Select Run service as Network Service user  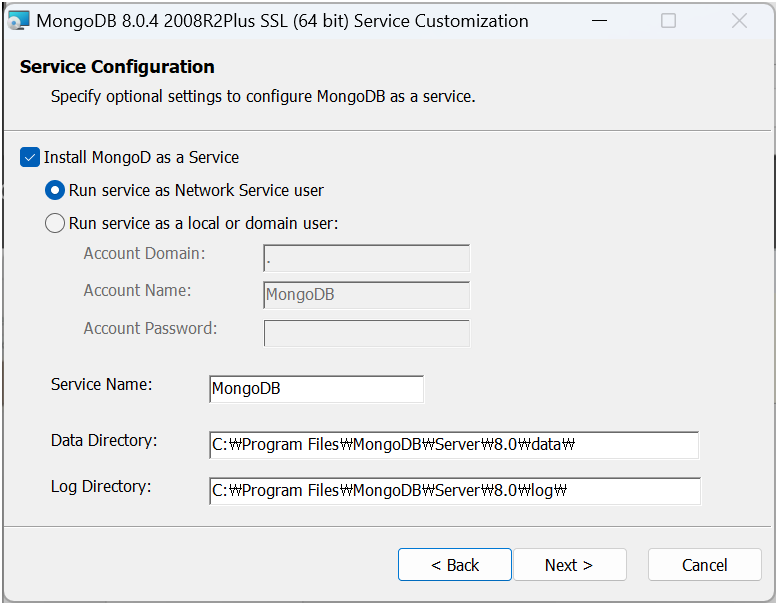pyautogui.click(x=55, y=190)
